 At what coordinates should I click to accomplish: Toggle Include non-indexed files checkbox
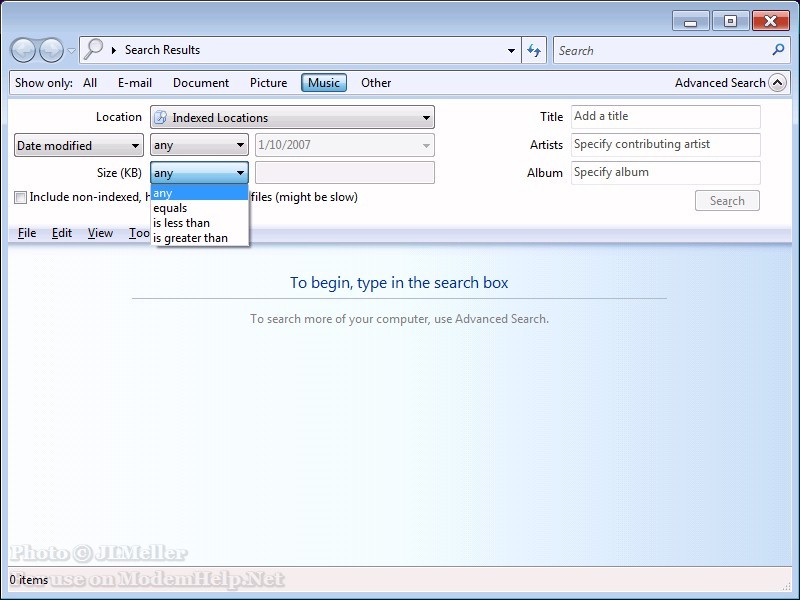coord(20,197)
